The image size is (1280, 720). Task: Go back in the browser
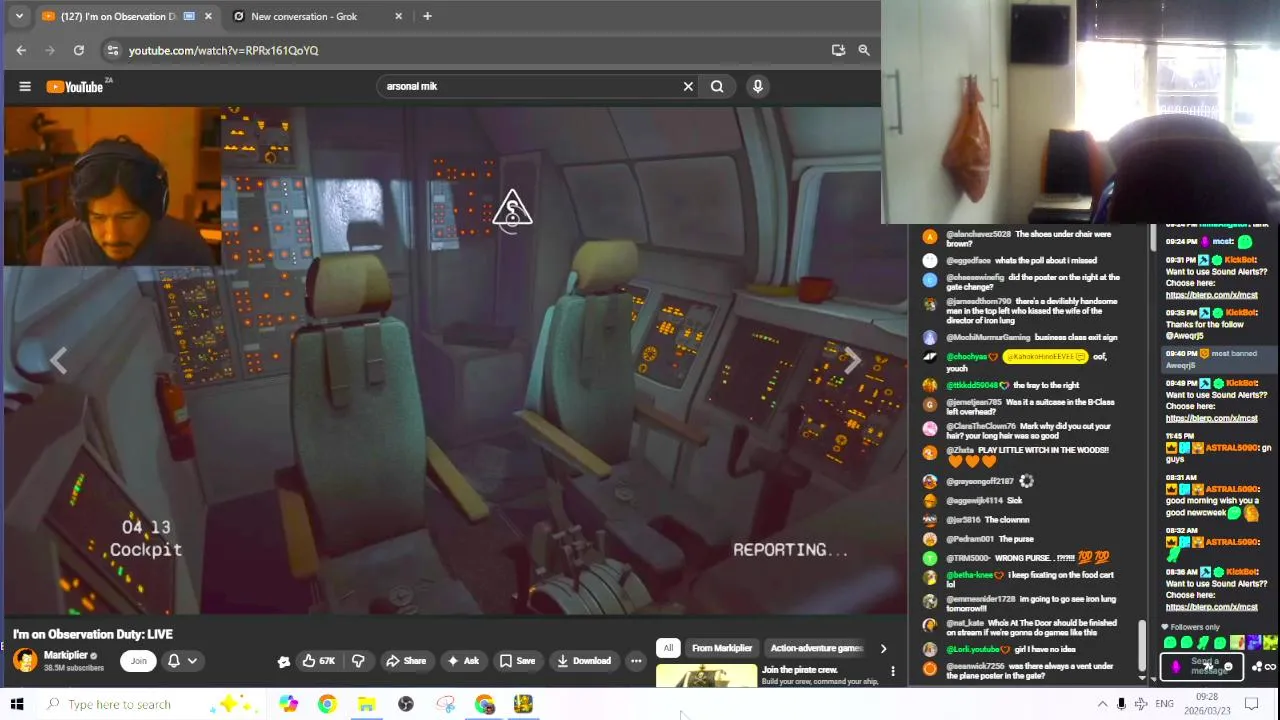pos(22,50)
